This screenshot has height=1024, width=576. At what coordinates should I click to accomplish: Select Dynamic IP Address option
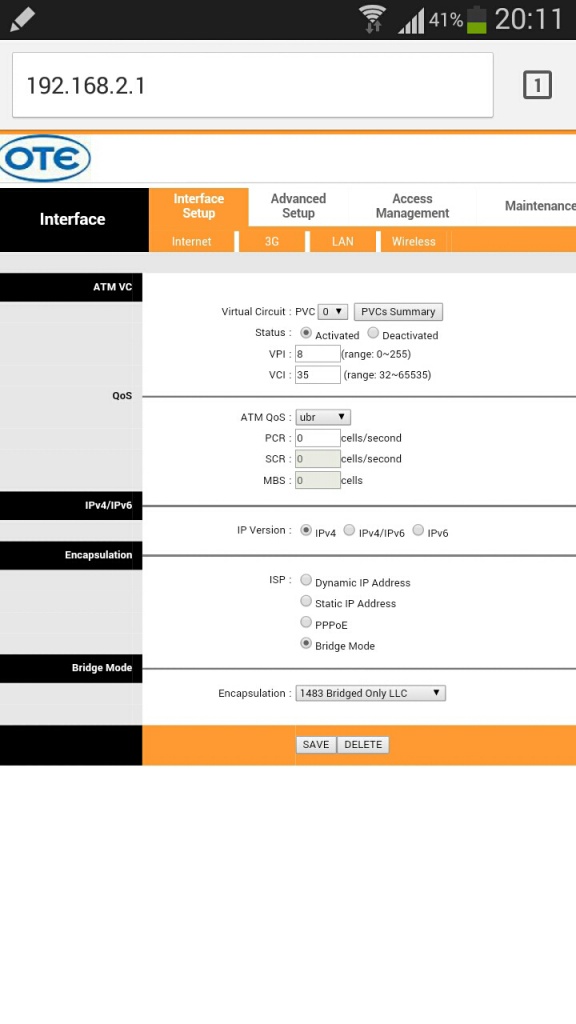306,580
